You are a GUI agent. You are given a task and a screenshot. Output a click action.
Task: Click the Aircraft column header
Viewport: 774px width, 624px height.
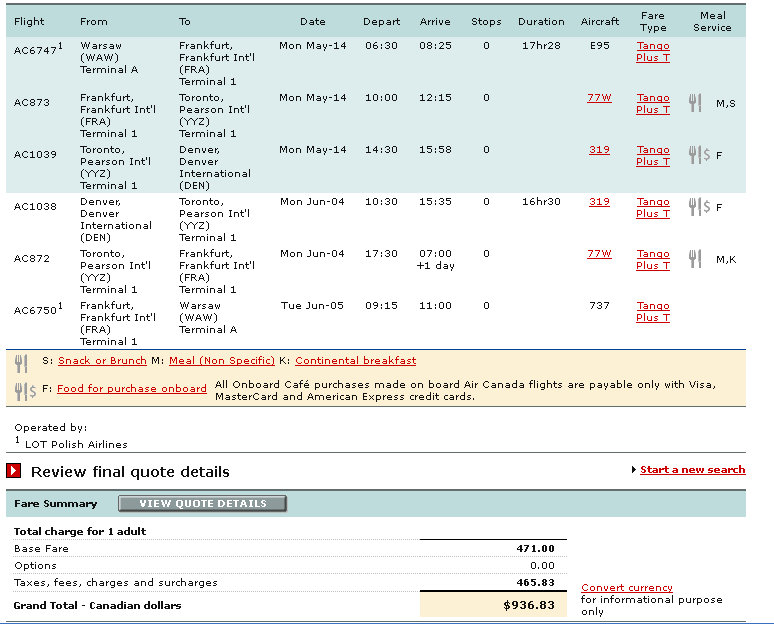(600, 22)
